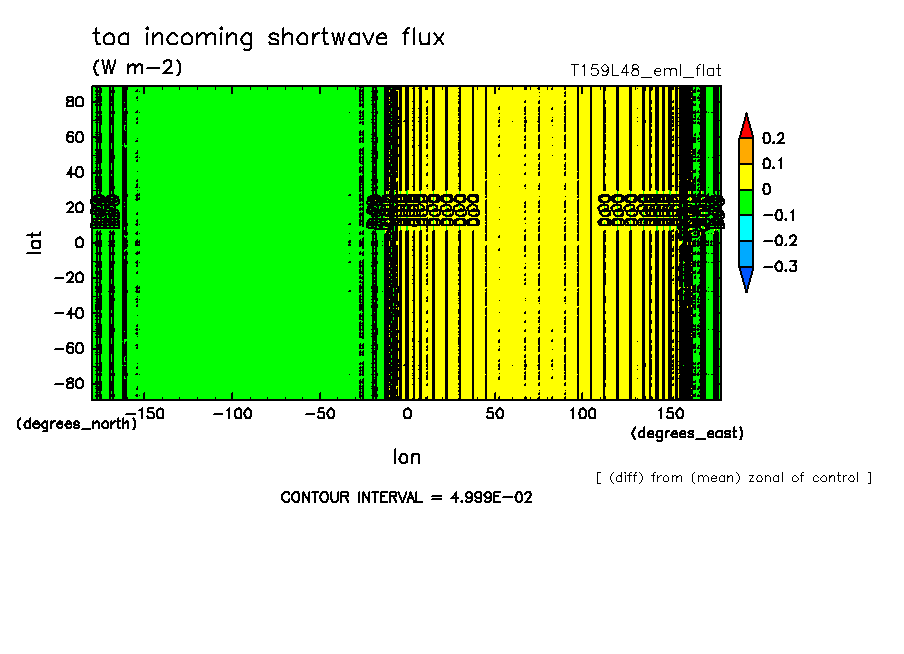Click the 0.2 colorbar tick label
Screen dimensions: 904x654
773,138
